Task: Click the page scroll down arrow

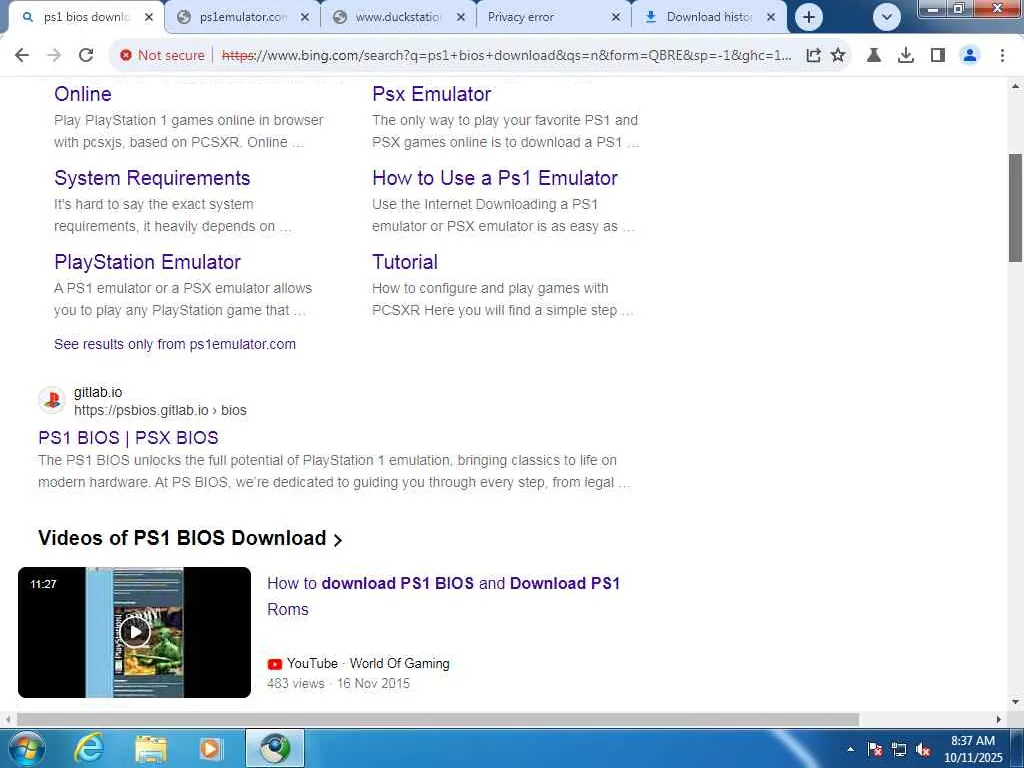Action: click(1016, 703)
